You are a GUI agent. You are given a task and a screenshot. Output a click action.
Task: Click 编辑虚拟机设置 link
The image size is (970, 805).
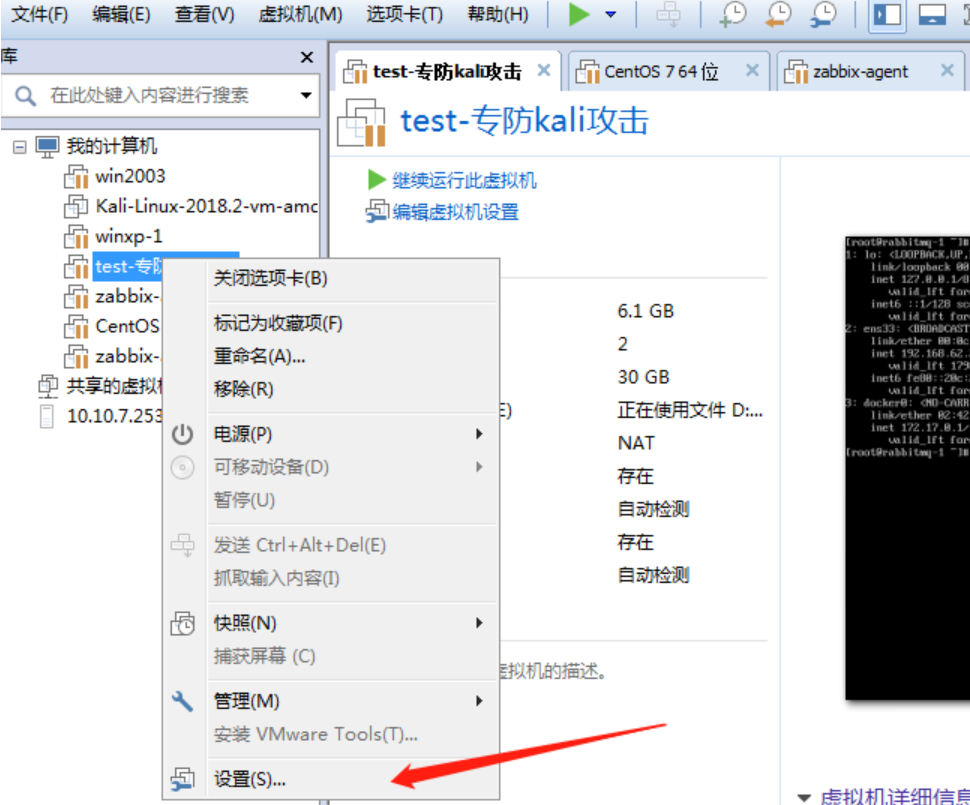coord(456,212)
